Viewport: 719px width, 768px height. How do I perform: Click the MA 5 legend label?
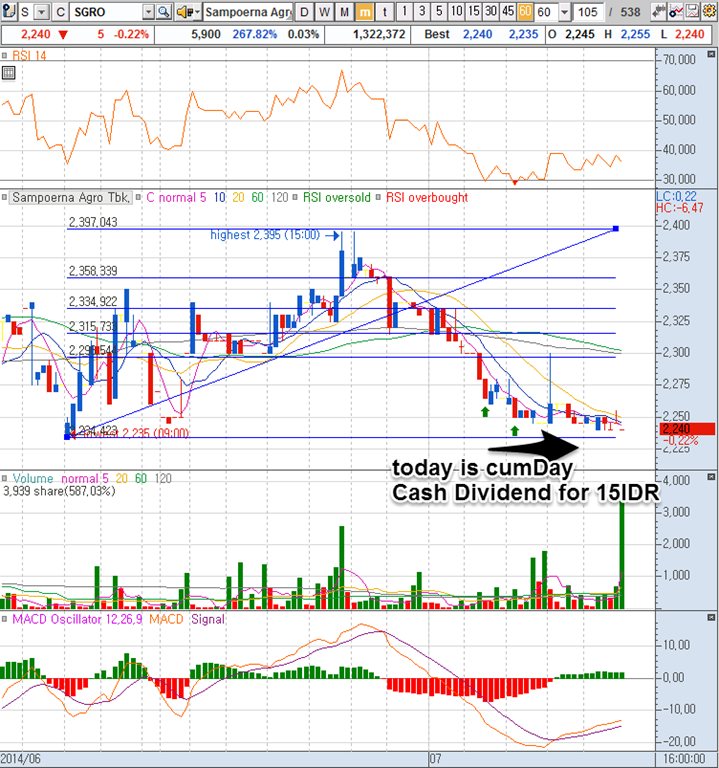click(203, 197)
